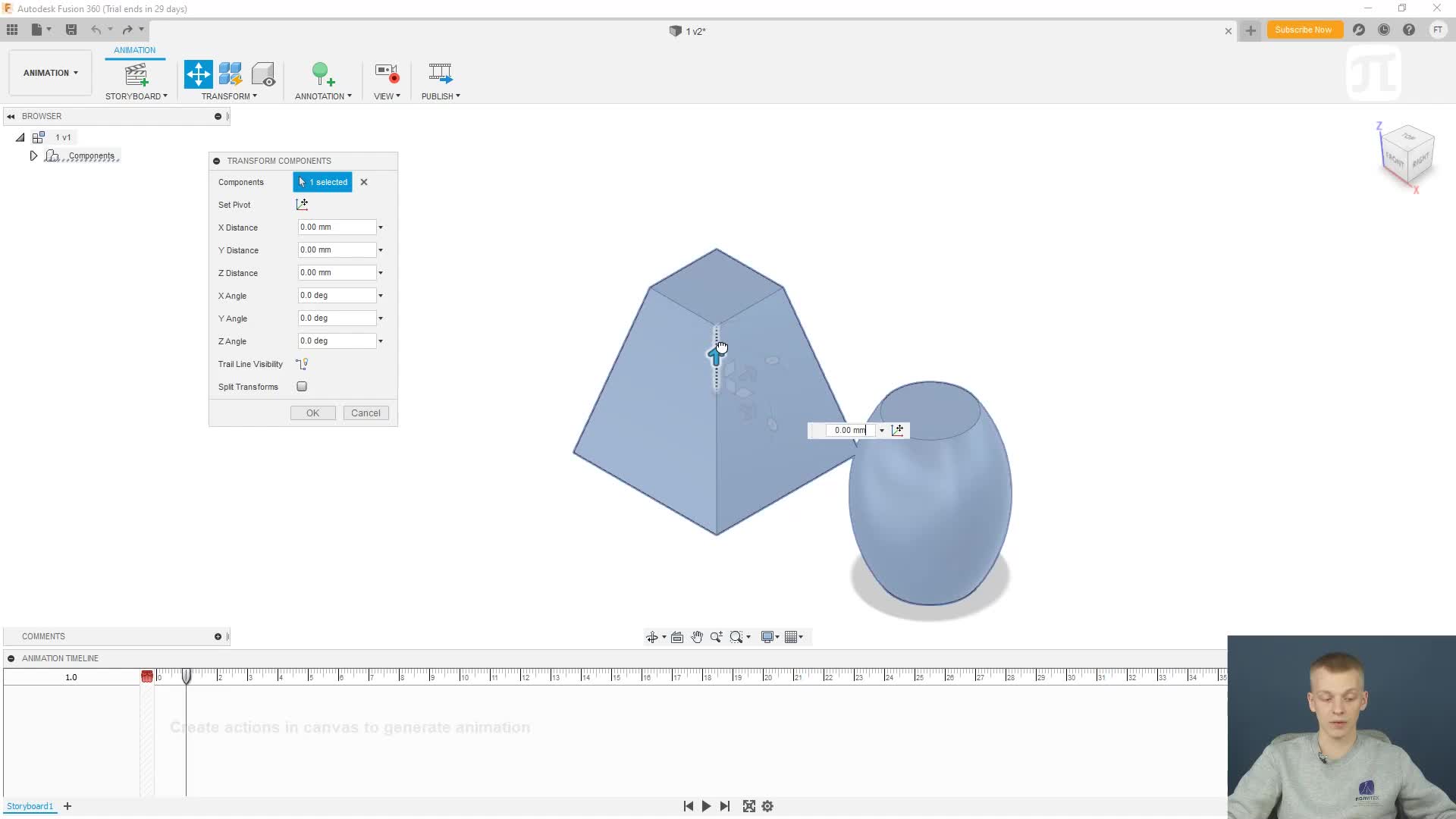Open the data panel grid icon
The height and width of the screenshot is (819, 1456).
(12, 30)
